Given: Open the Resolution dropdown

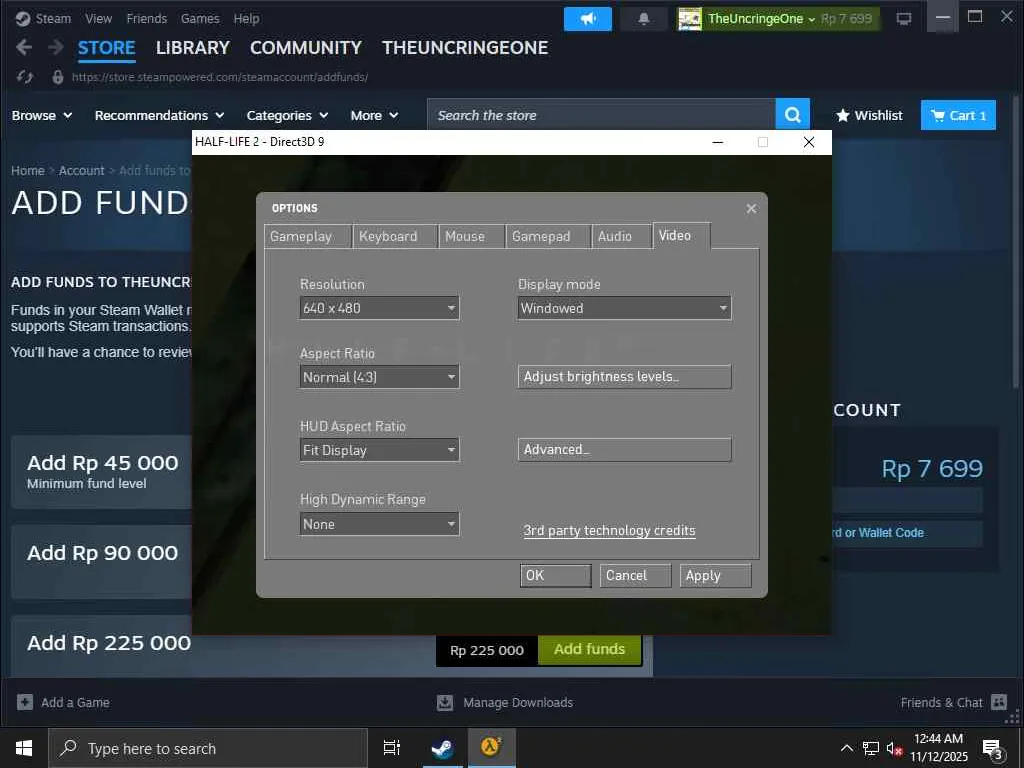Looking at the screenshot, I should [379, 308].
